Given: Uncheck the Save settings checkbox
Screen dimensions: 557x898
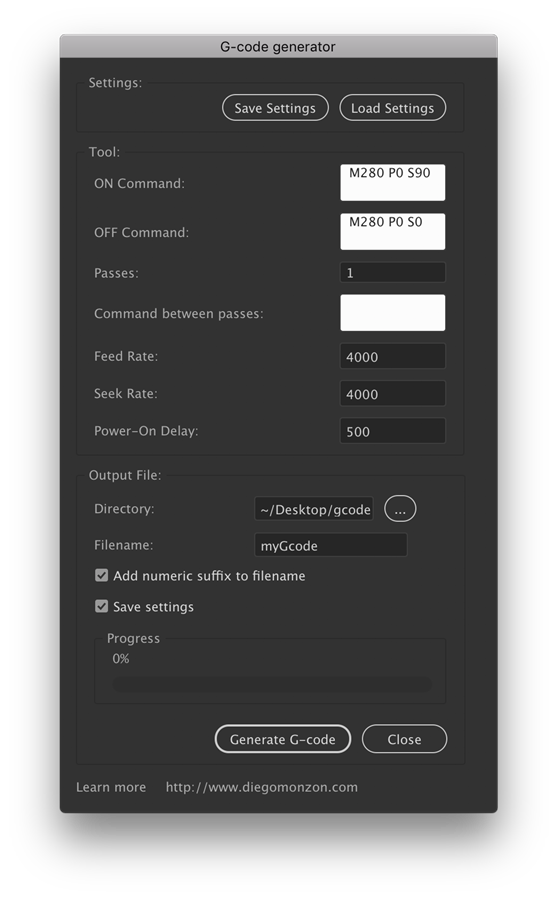Looking at the screenshot, I should click(x=101, y=606).
